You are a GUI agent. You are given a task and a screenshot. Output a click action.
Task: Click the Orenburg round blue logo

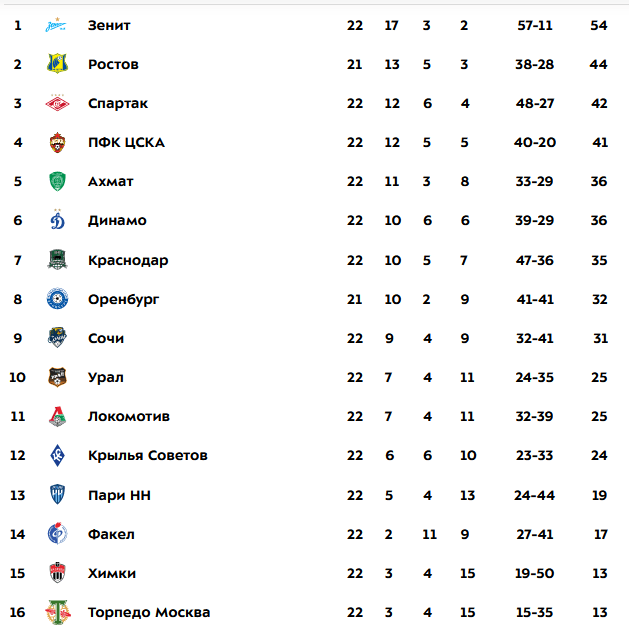pos(57,299)
